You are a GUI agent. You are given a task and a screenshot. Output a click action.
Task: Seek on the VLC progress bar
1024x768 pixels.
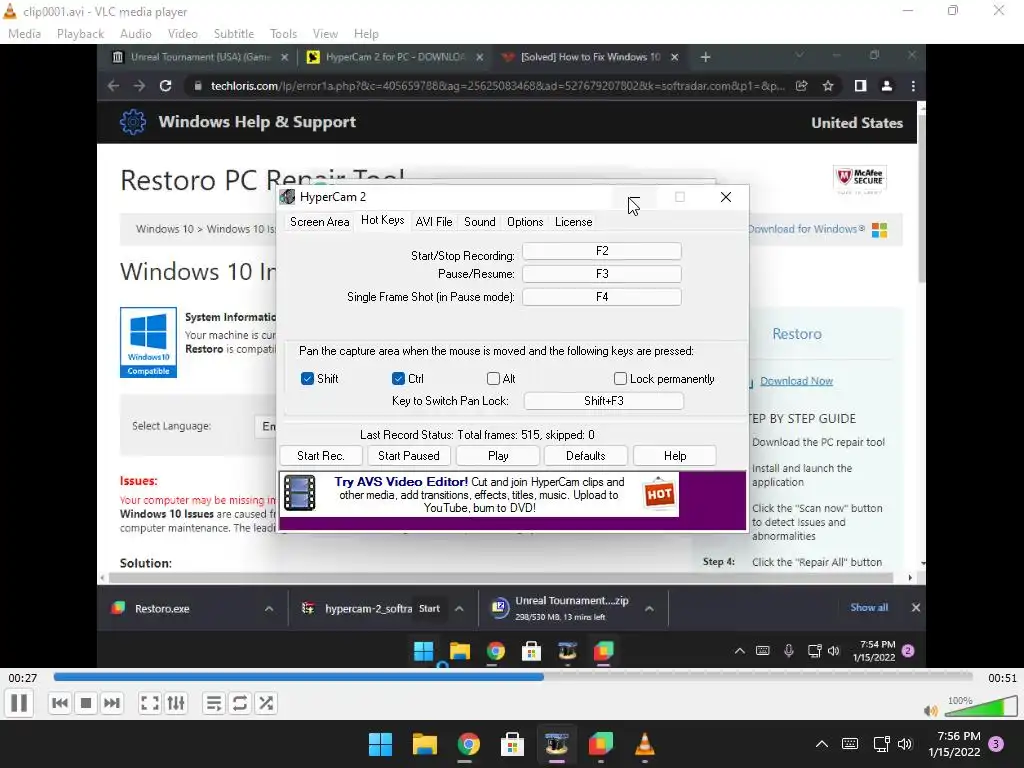[513, 677]
